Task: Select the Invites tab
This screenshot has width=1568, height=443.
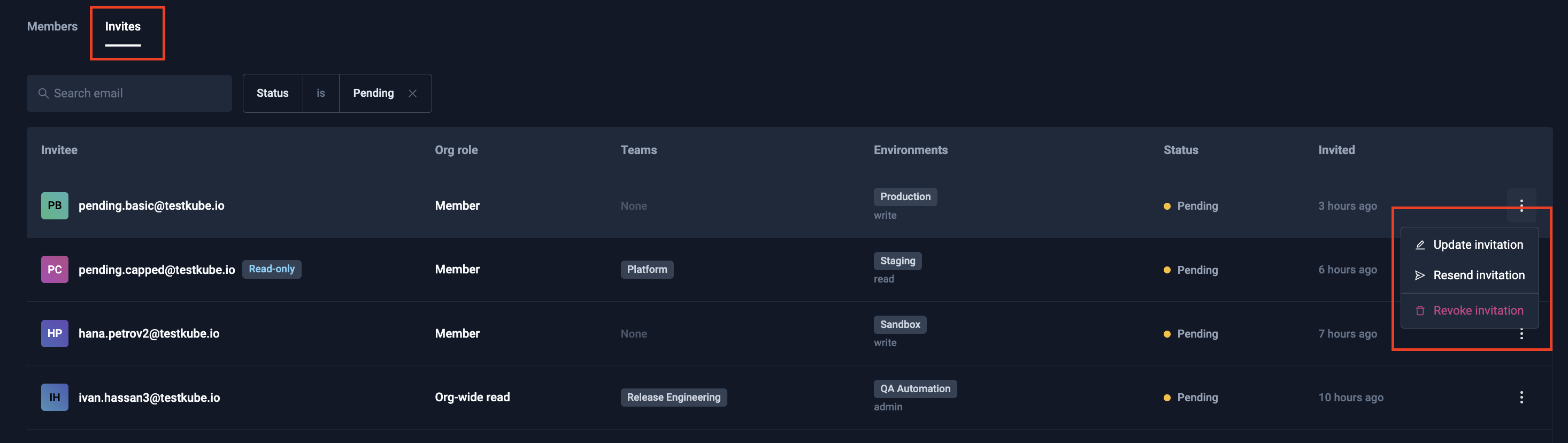Action: 123,26
